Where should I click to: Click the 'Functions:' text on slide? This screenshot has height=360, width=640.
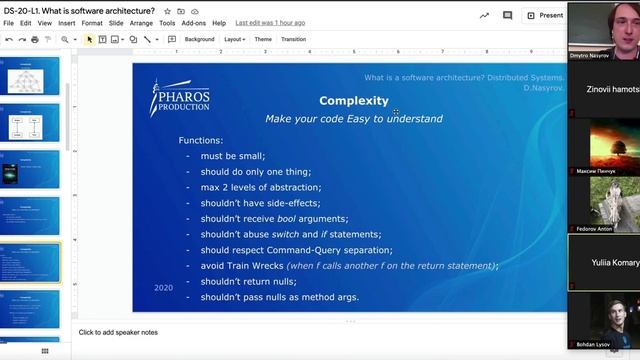click(x=201, y=140)
